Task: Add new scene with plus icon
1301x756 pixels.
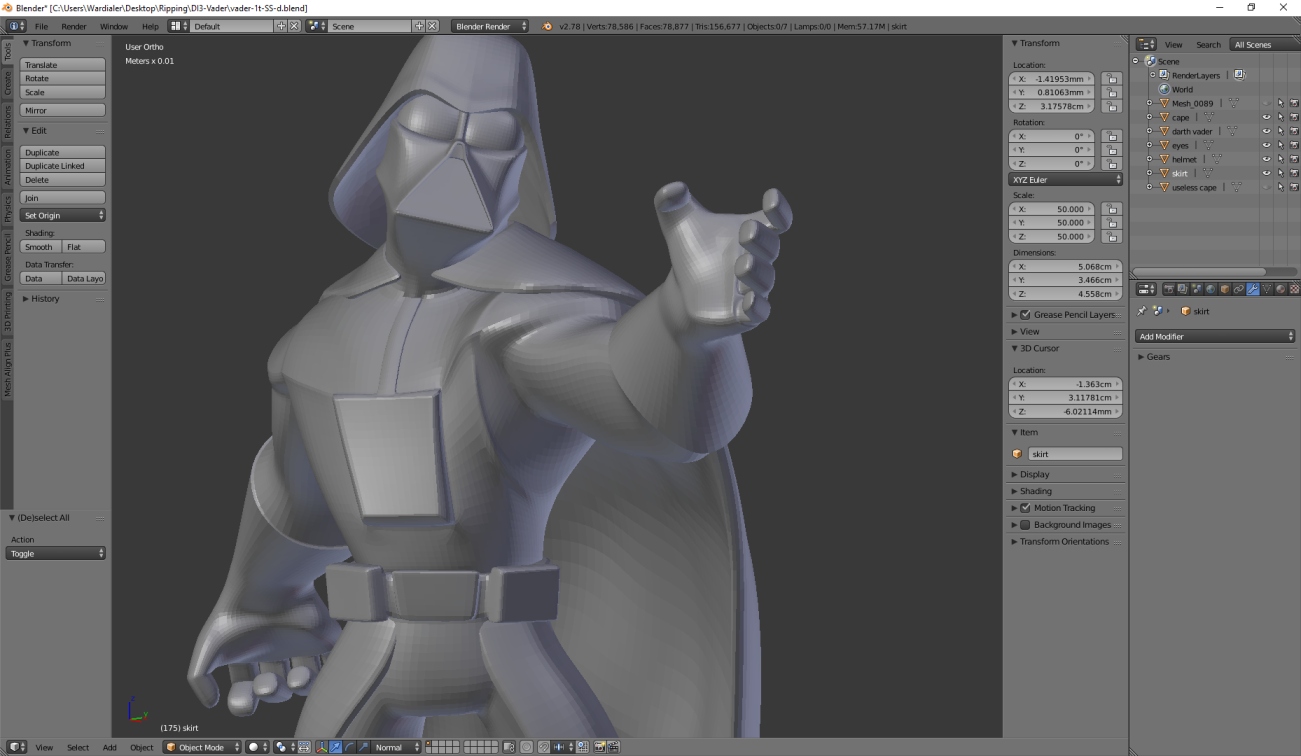Action: pos(419,26)
